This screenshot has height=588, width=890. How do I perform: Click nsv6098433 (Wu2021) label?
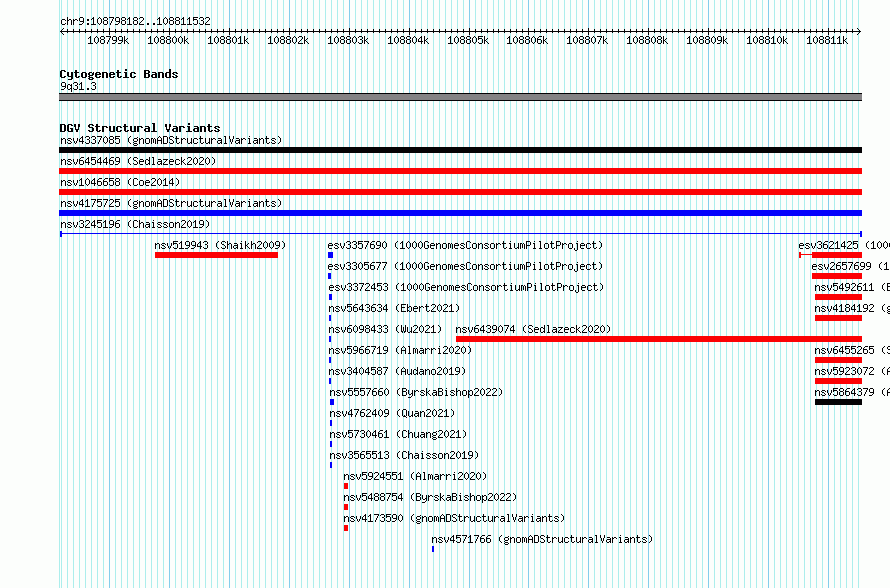coord(385,329)
